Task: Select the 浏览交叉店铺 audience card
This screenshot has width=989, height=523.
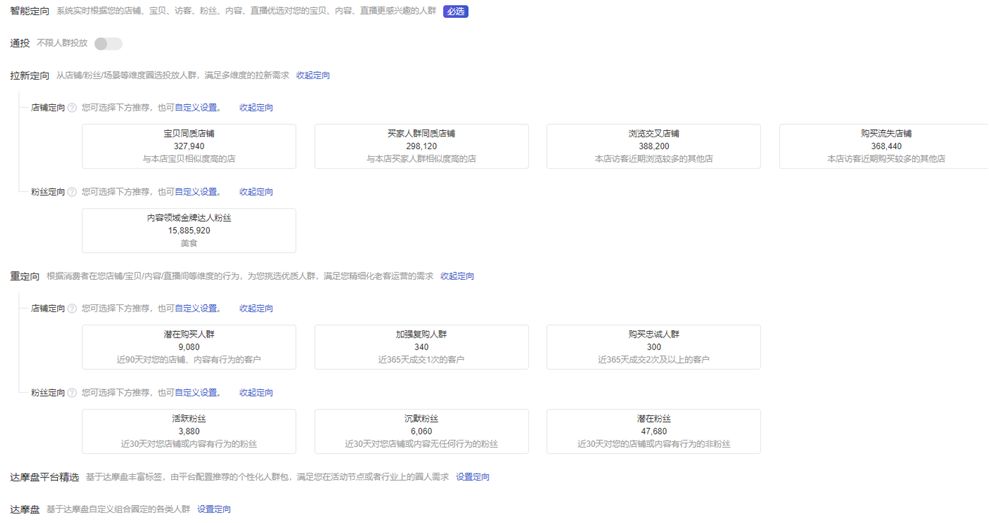Action: click(653, 146)
